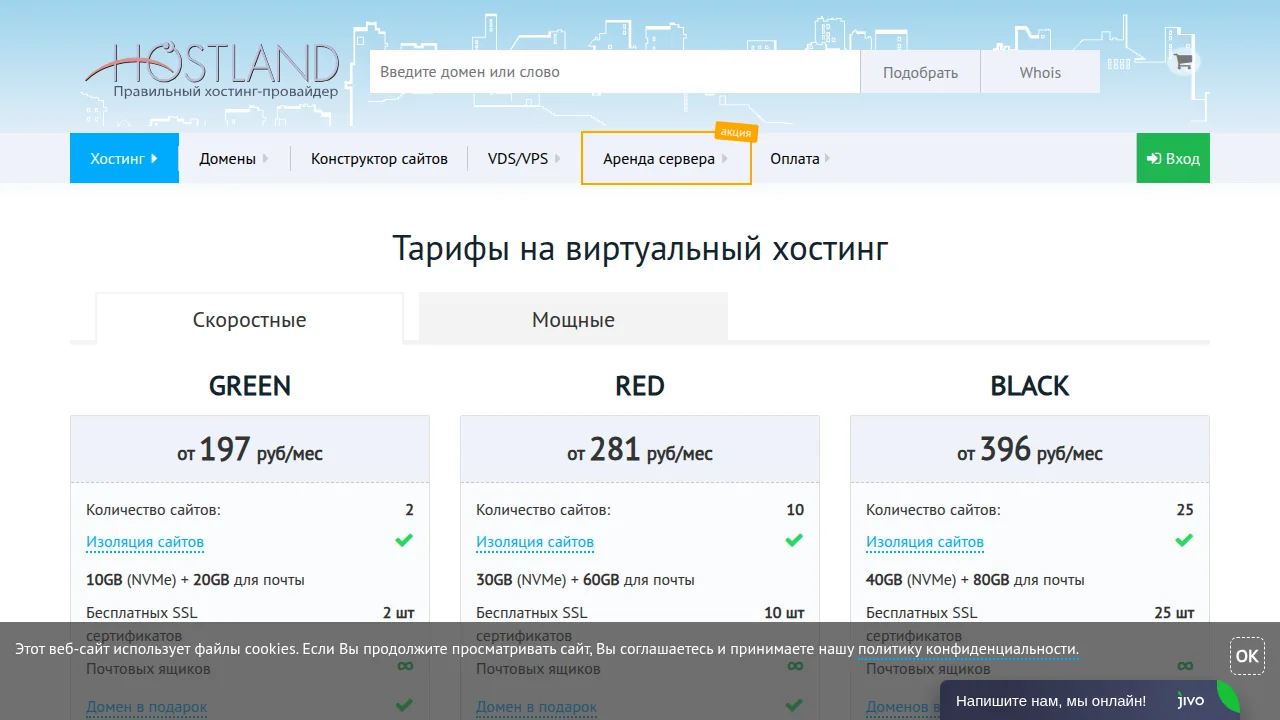The height and width of the screenshot is (720, 1280).
Task: Open Изоляция сайтов link in RED plan
Action: 535,542
